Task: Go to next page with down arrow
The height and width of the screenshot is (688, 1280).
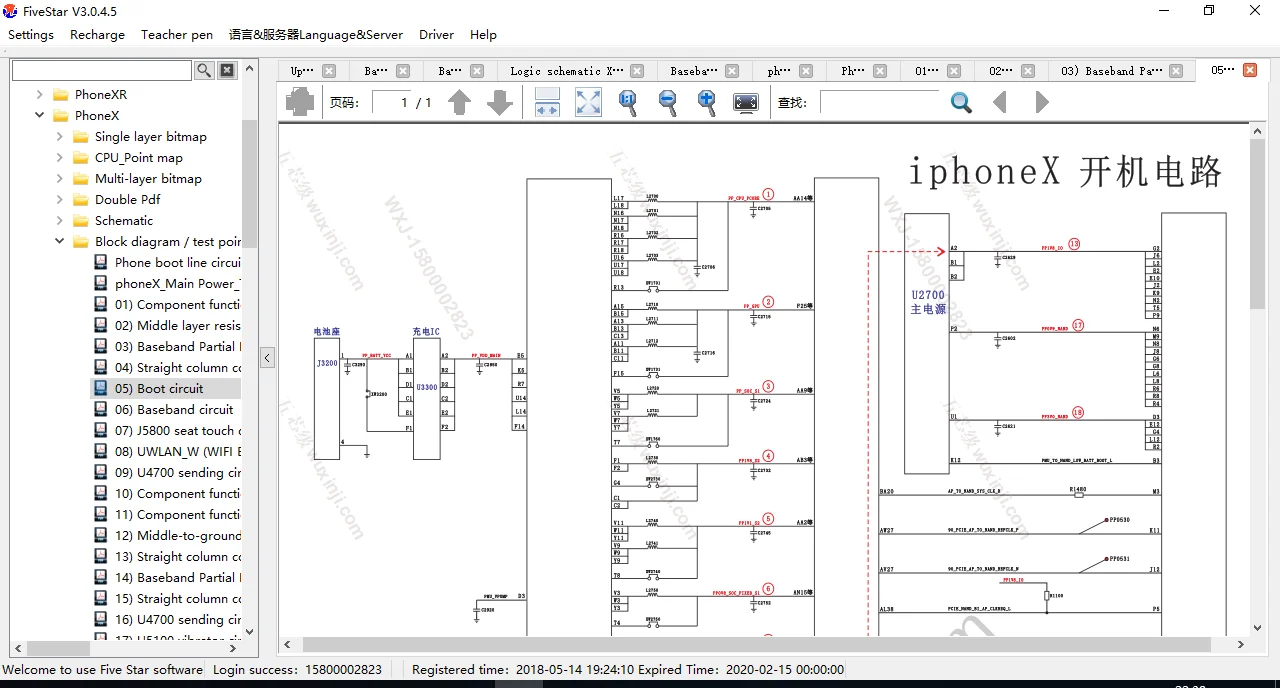Action: coord(499,102)
